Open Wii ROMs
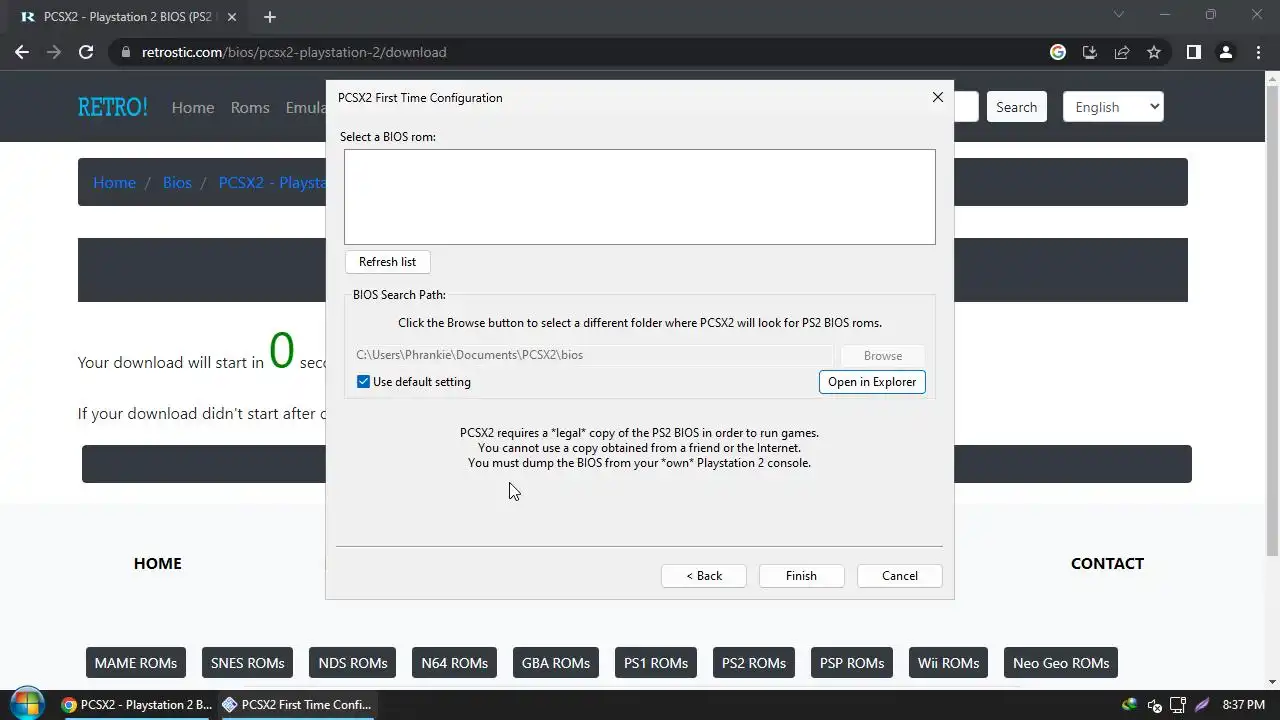Screen dimensions: 1280x720 click(x=948, y=663)
